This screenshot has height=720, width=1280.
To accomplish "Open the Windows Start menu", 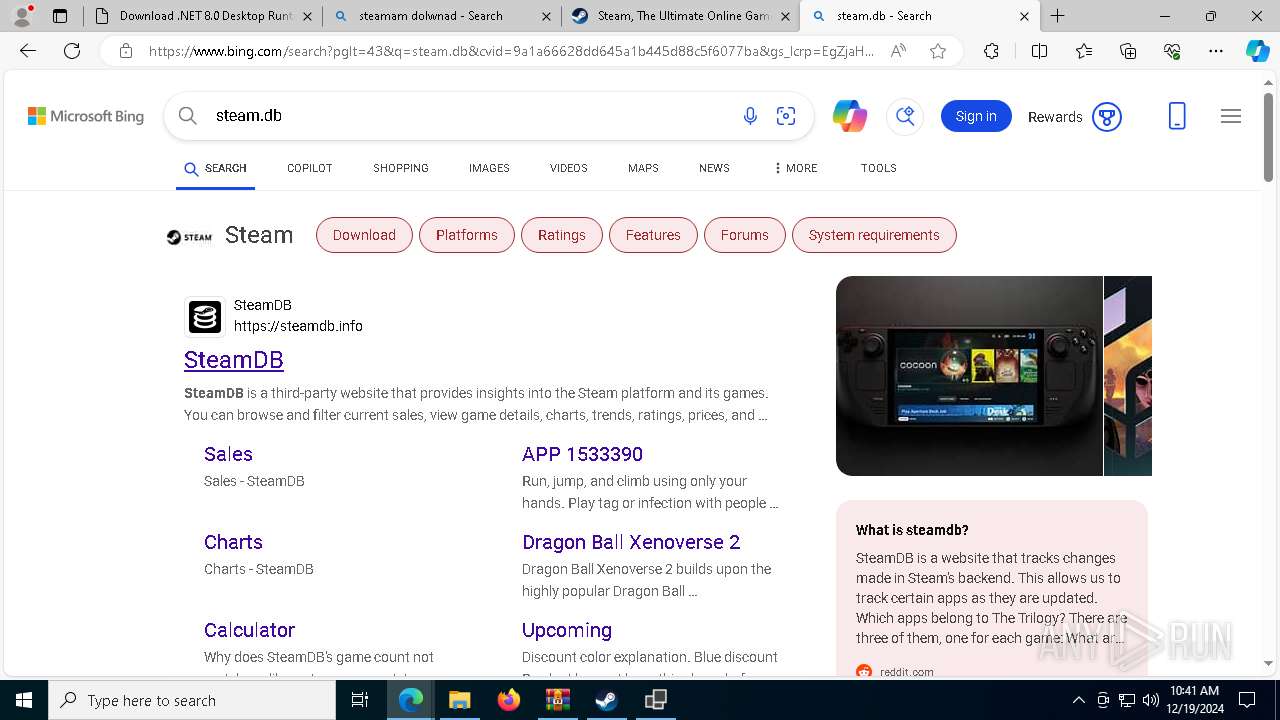I will (x=24, y=700).
